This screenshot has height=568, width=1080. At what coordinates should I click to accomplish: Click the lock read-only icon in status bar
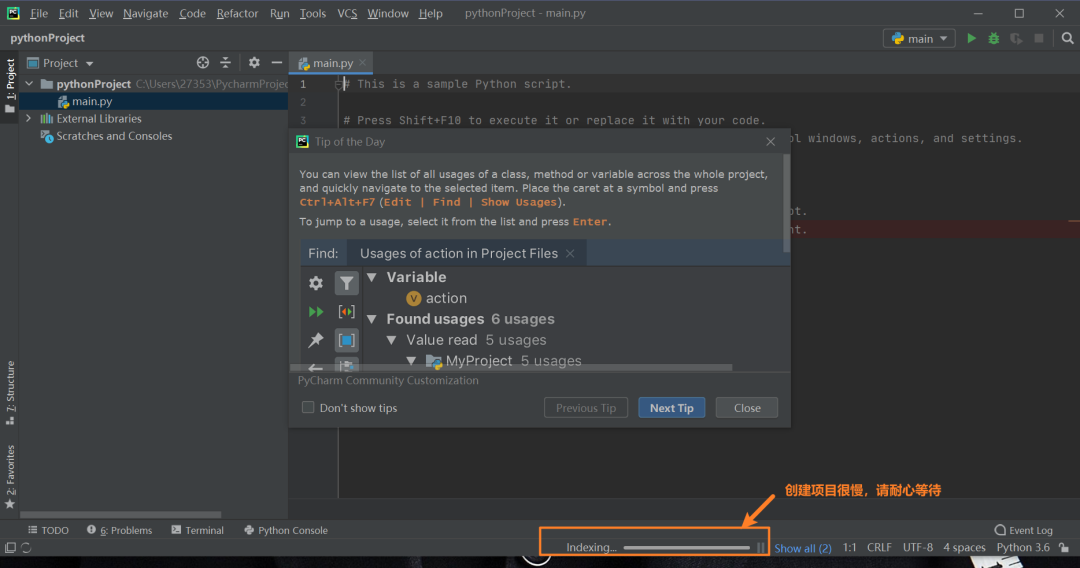click(1064, 548)
